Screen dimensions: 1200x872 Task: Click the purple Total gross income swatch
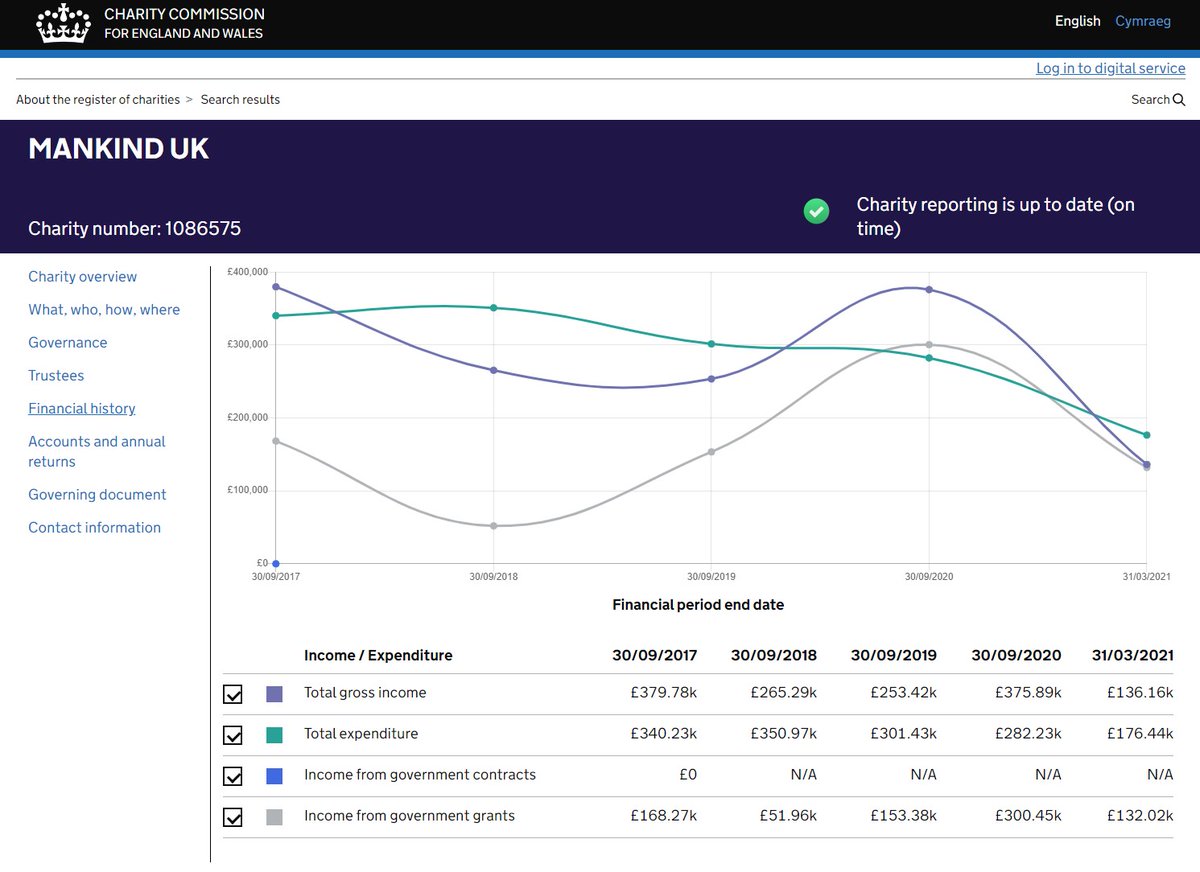click(274, 693)
